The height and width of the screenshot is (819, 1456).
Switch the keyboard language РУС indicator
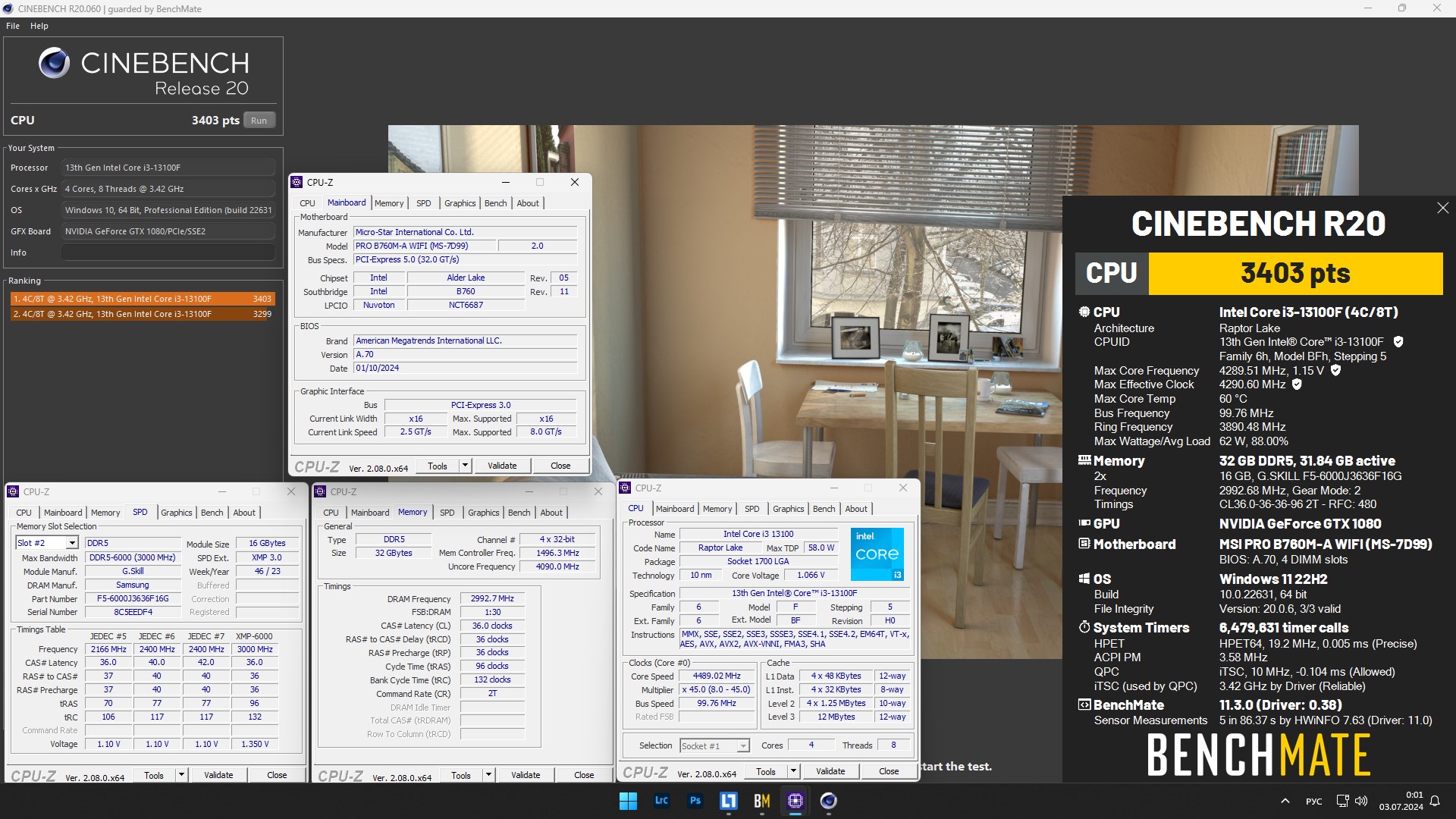coord(1313,802)
